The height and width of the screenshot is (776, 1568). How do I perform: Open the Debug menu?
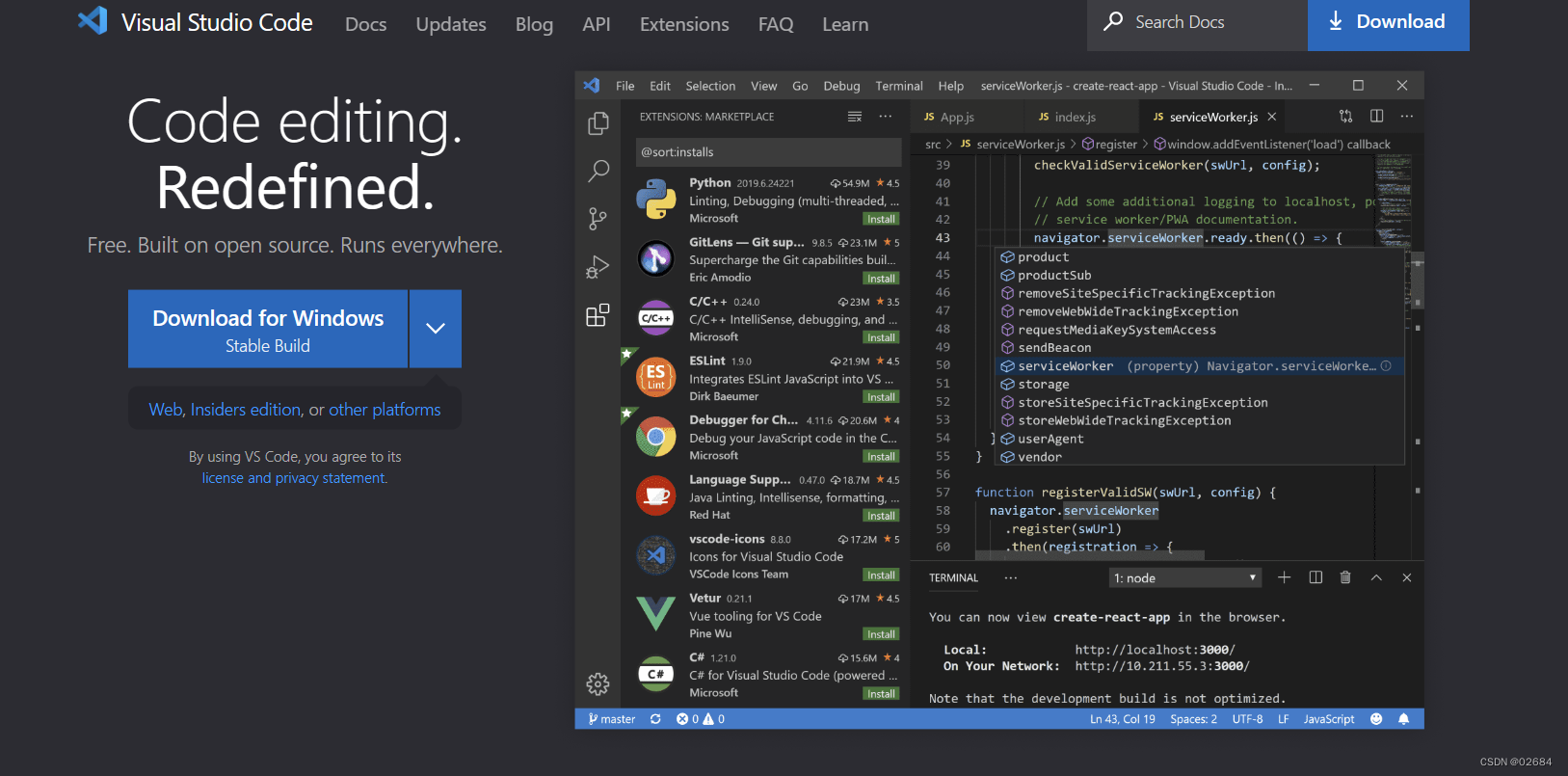coord(841,86)
